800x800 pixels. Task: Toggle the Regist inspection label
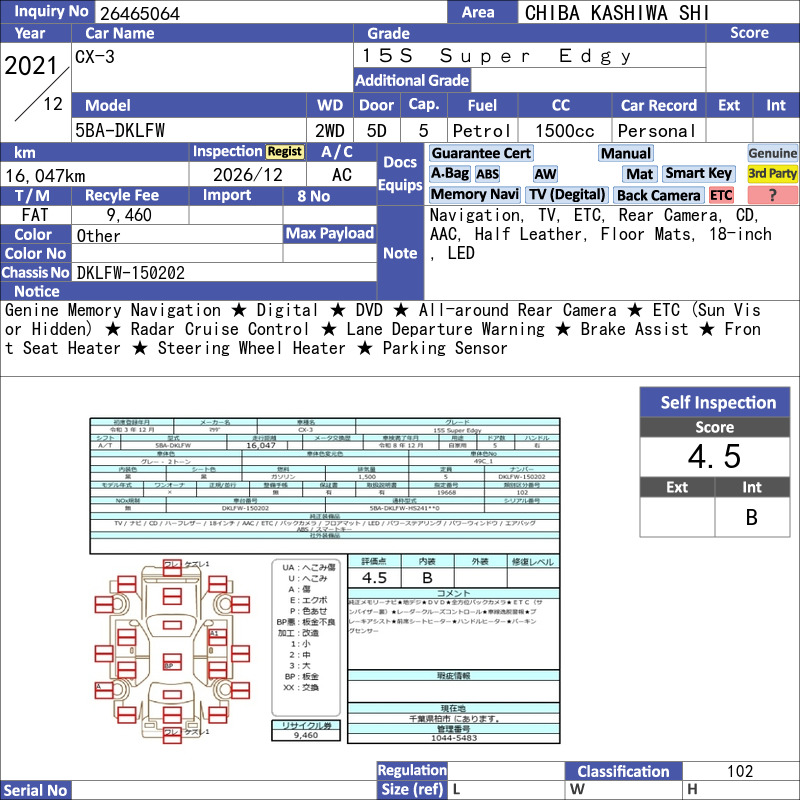[x=285, y=152]
